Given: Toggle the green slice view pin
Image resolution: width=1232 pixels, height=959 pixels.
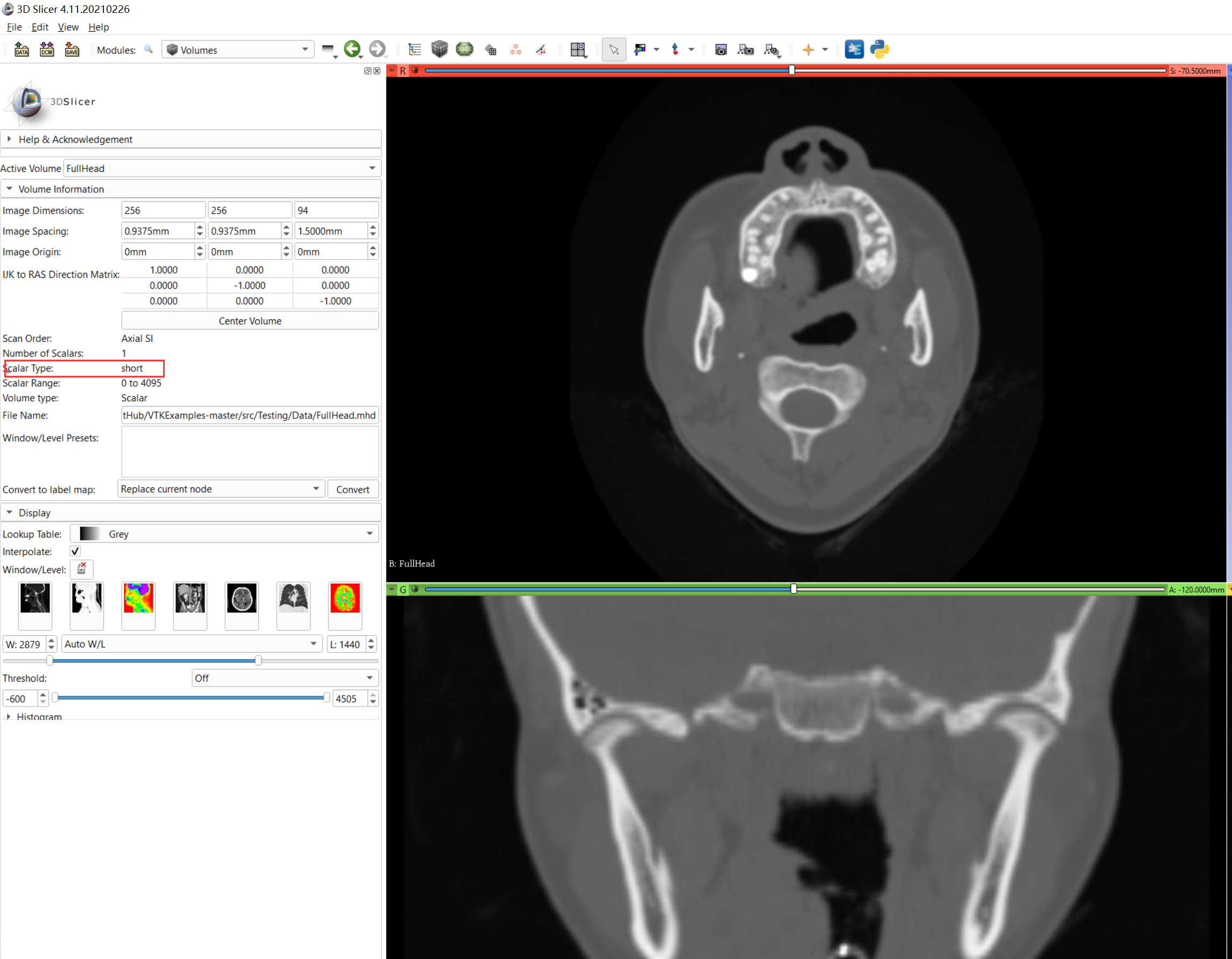Looking at the screenshot, I should 391,589.
